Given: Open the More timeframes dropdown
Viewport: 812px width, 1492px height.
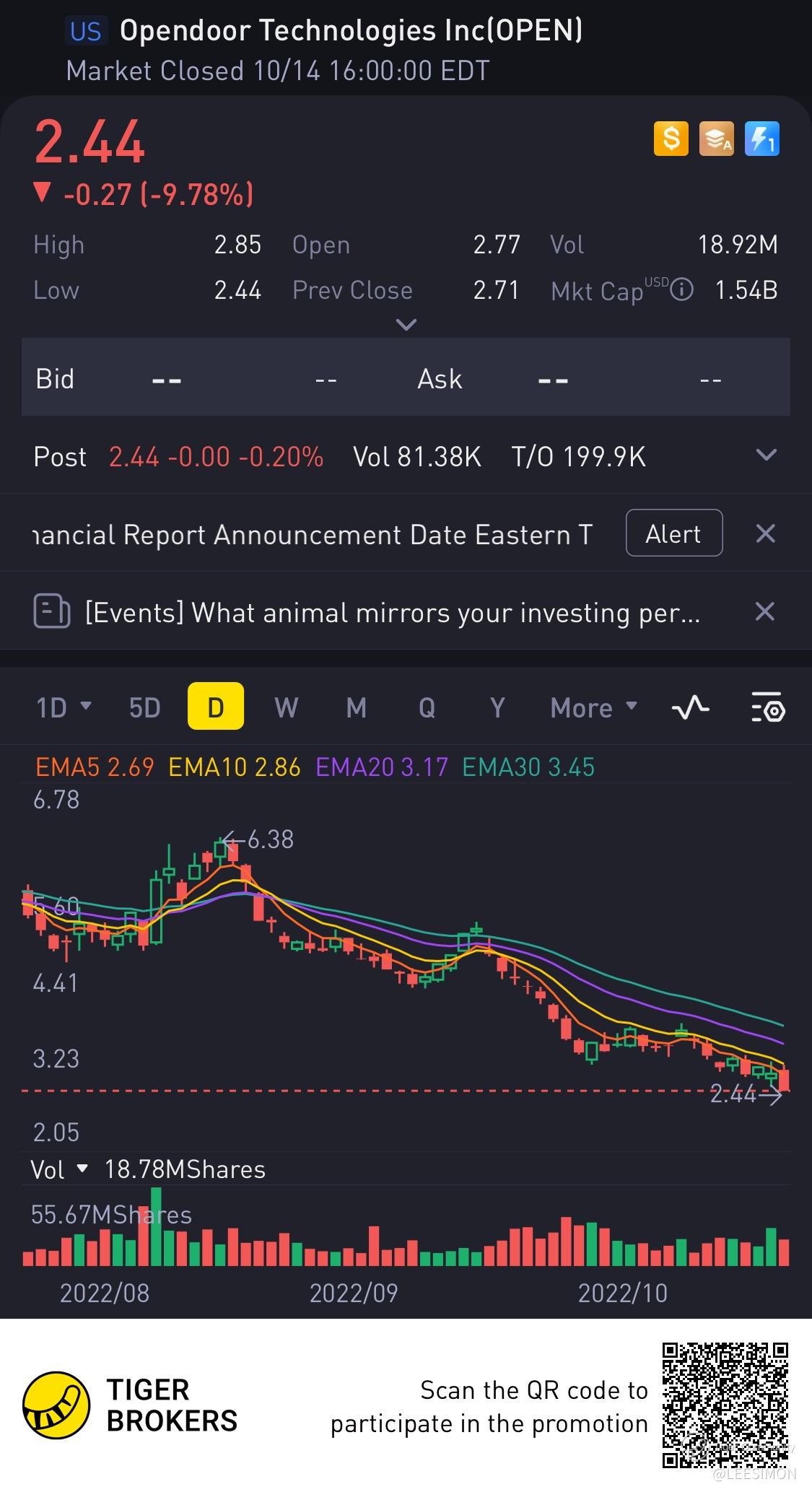Looking at the screenshot, I should click(x=593, y=707).
